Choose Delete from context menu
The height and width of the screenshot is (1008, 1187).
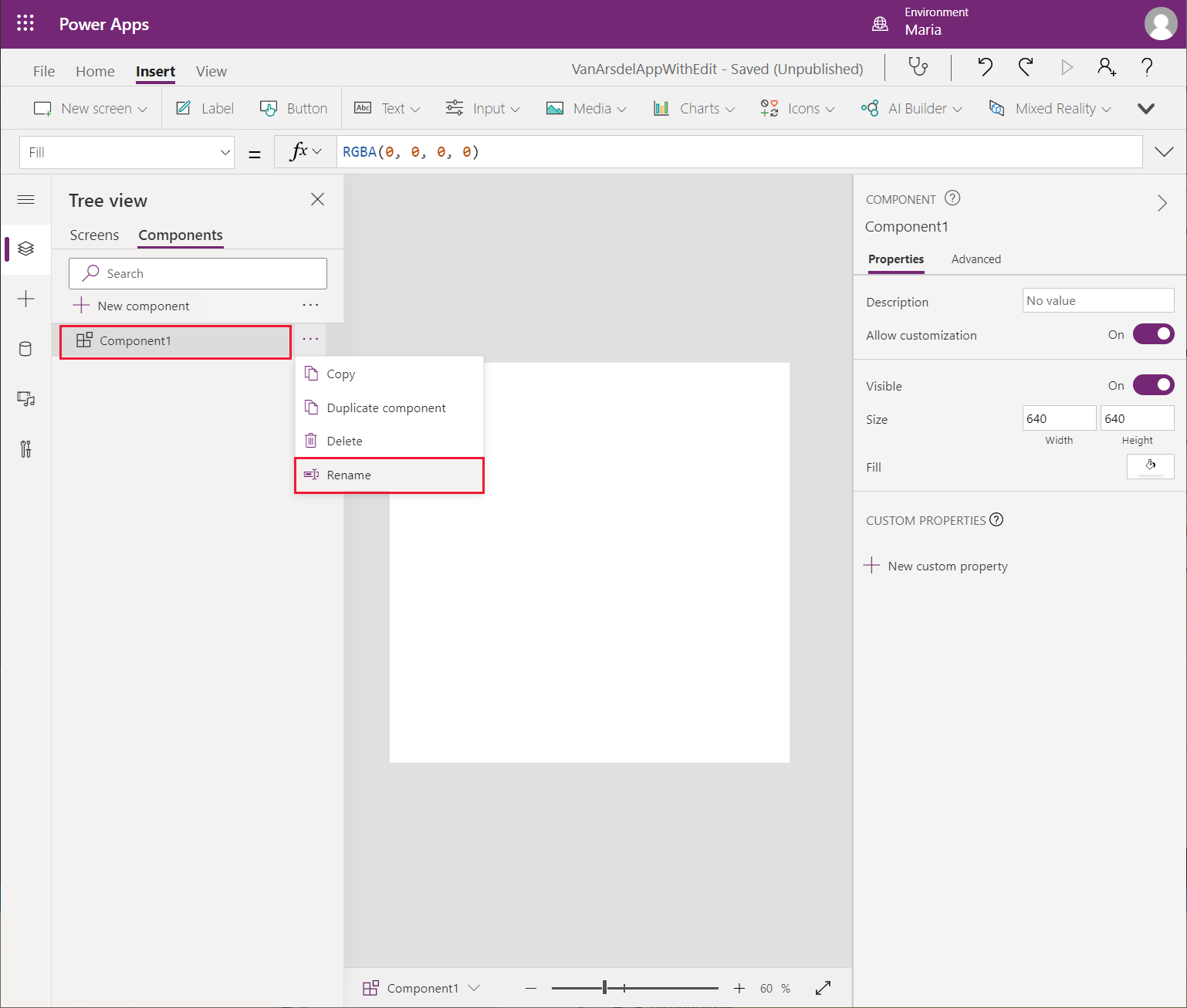pyautogui.click(x=389, y=441)
